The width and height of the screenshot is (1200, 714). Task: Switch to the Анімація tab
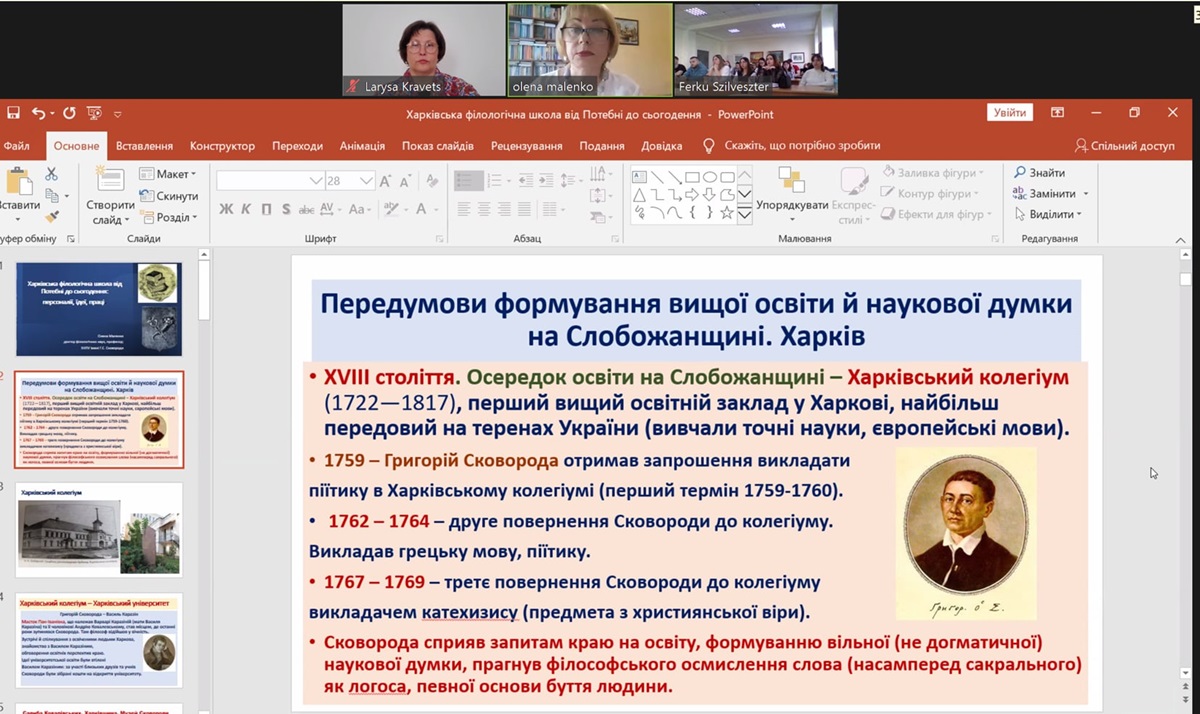pos(362,146)
